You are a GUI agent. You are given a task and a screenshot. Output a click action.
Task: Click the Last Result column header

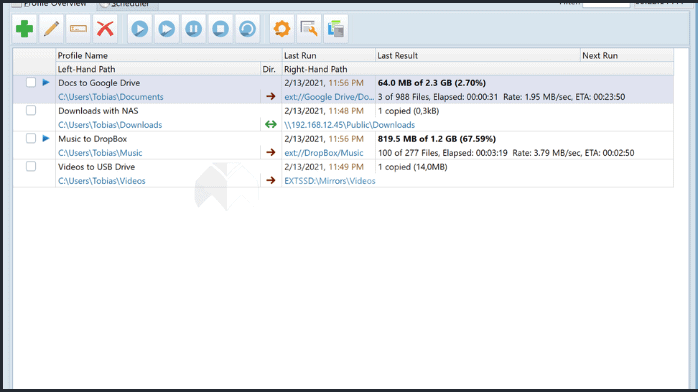point(478,56)
